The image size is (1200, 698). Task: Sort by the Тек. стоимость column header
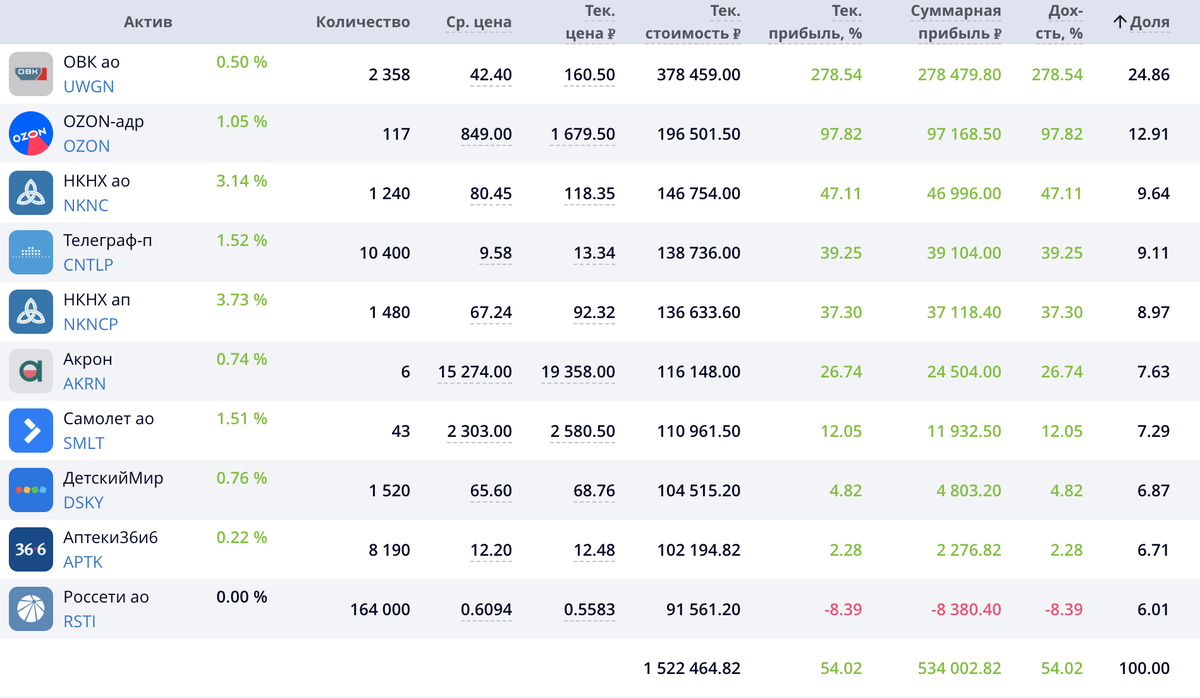(693, 22)
